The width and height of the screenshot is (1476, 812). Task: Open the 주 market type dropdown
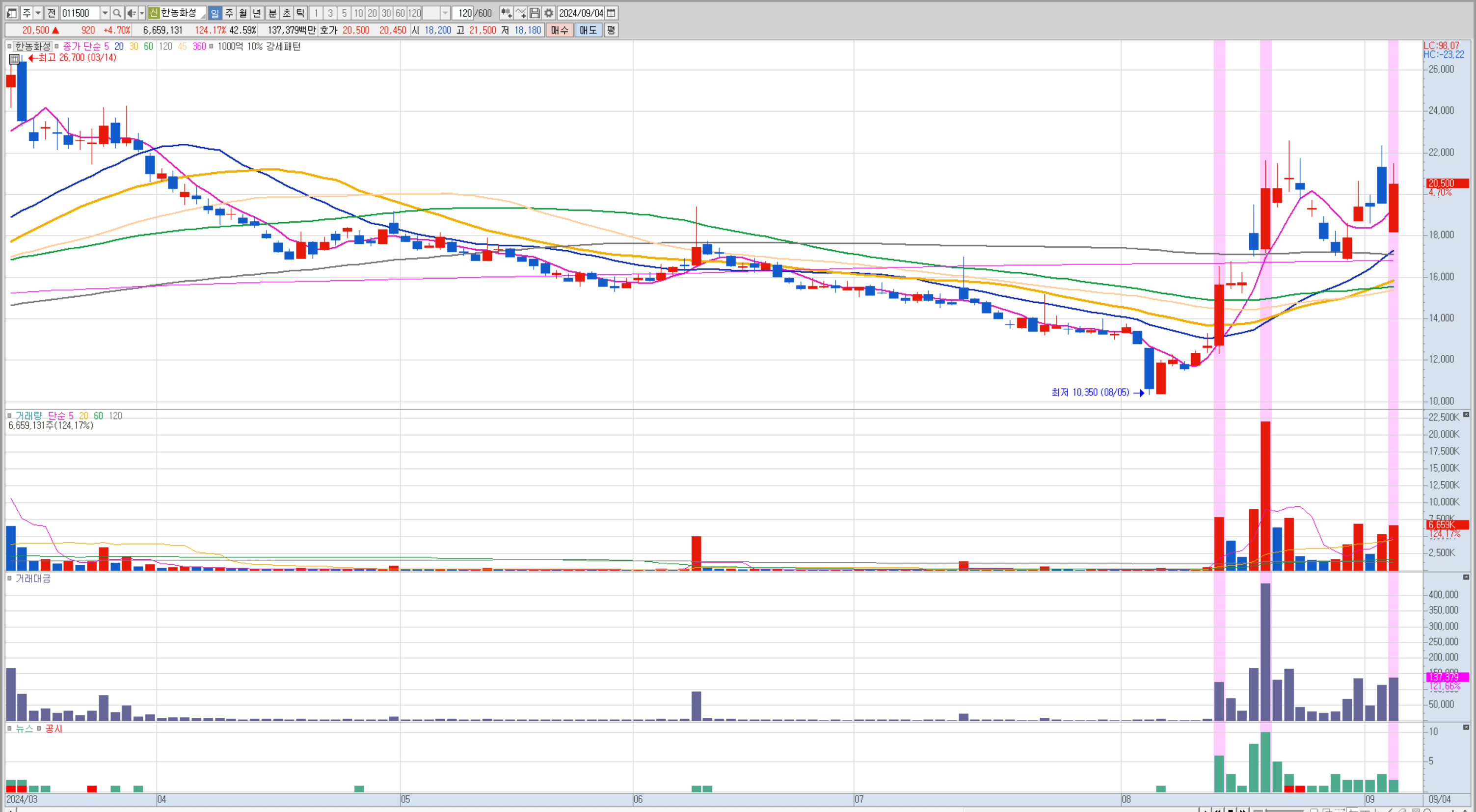(38, 13)
